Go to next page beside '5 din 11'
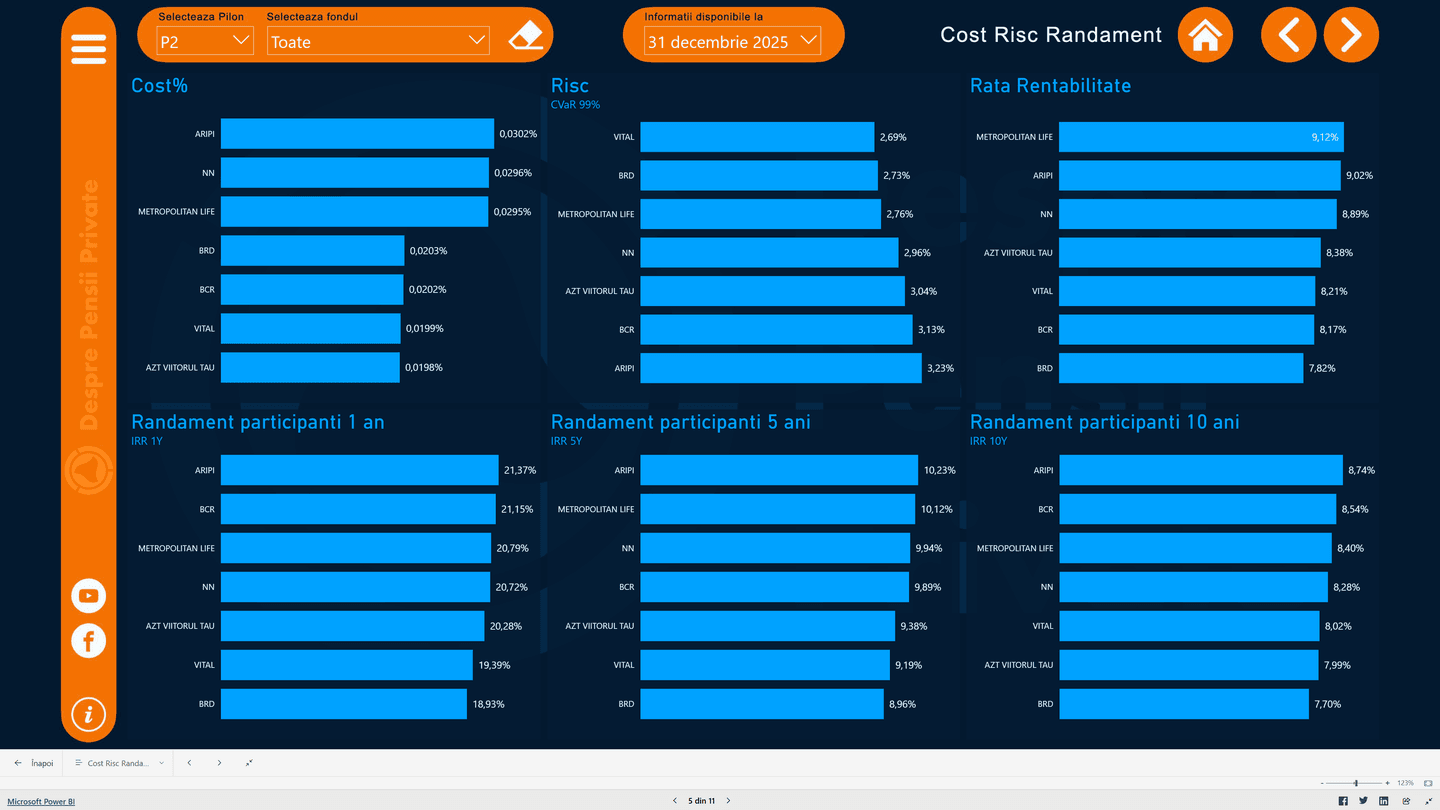1440x810 pixels. [x=728, y=801]
